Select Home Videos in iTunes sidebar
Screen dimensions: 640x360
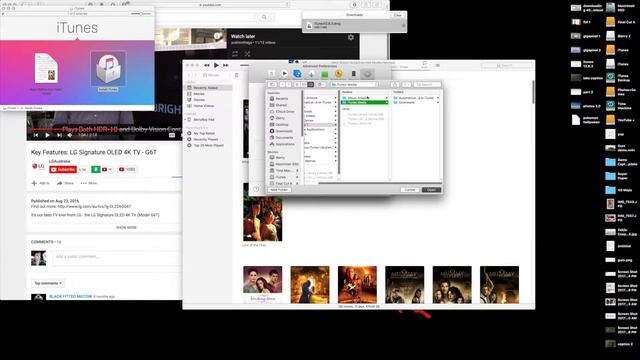tap(203, 106)
